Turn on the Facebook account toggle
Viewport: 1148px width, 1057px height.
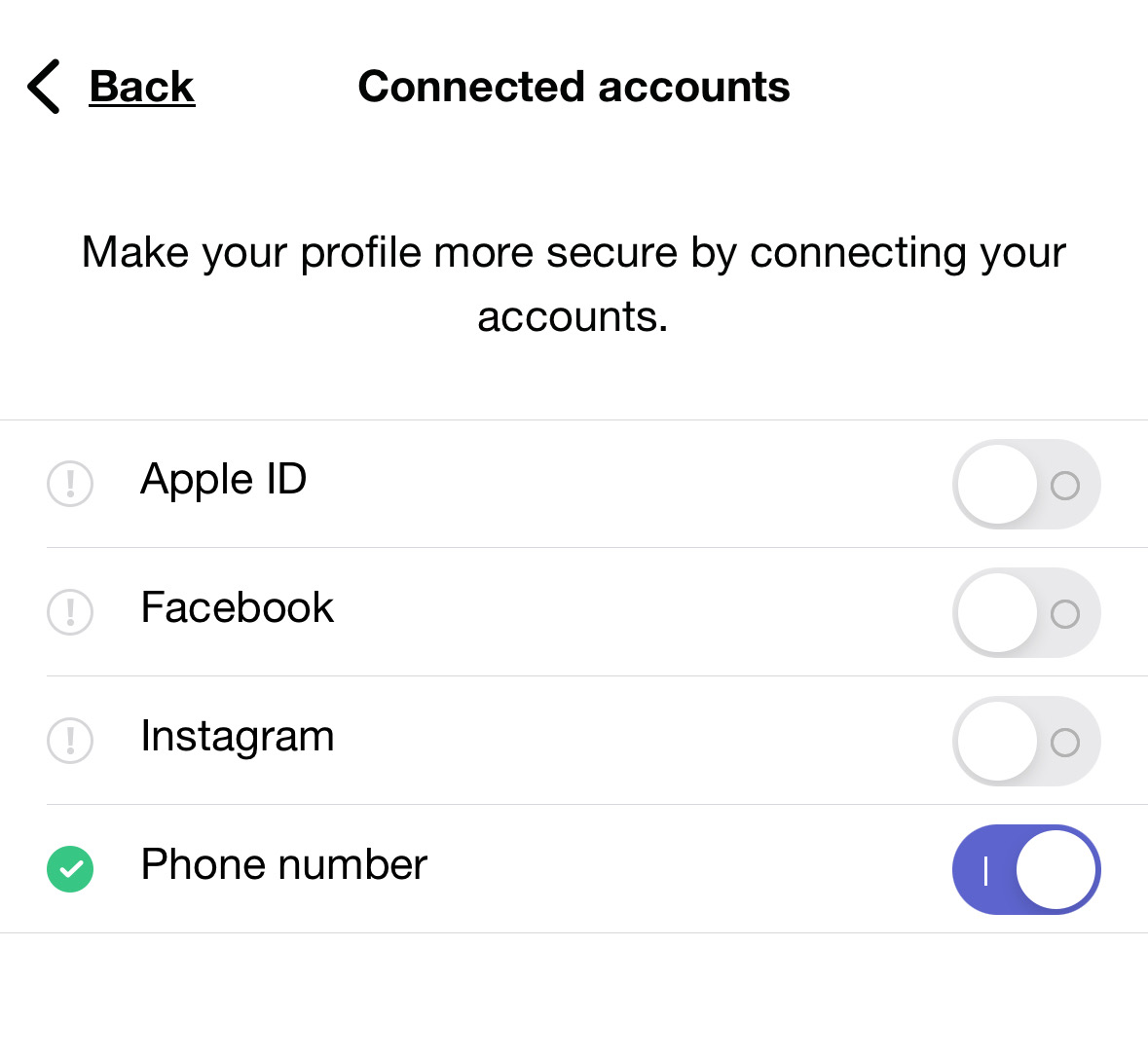coord(1026,612)
